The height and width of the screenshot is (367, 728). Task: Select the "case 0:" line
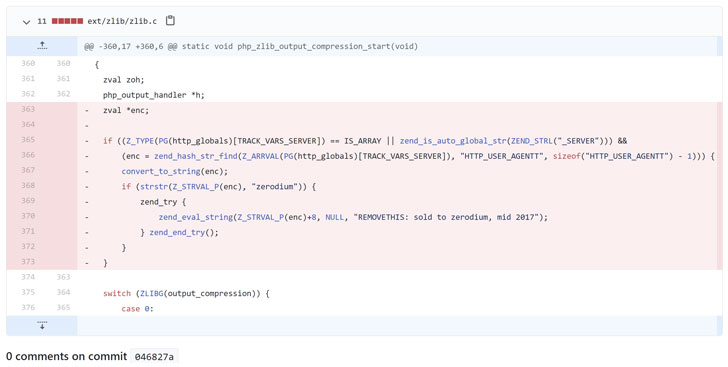pos(137,309)
